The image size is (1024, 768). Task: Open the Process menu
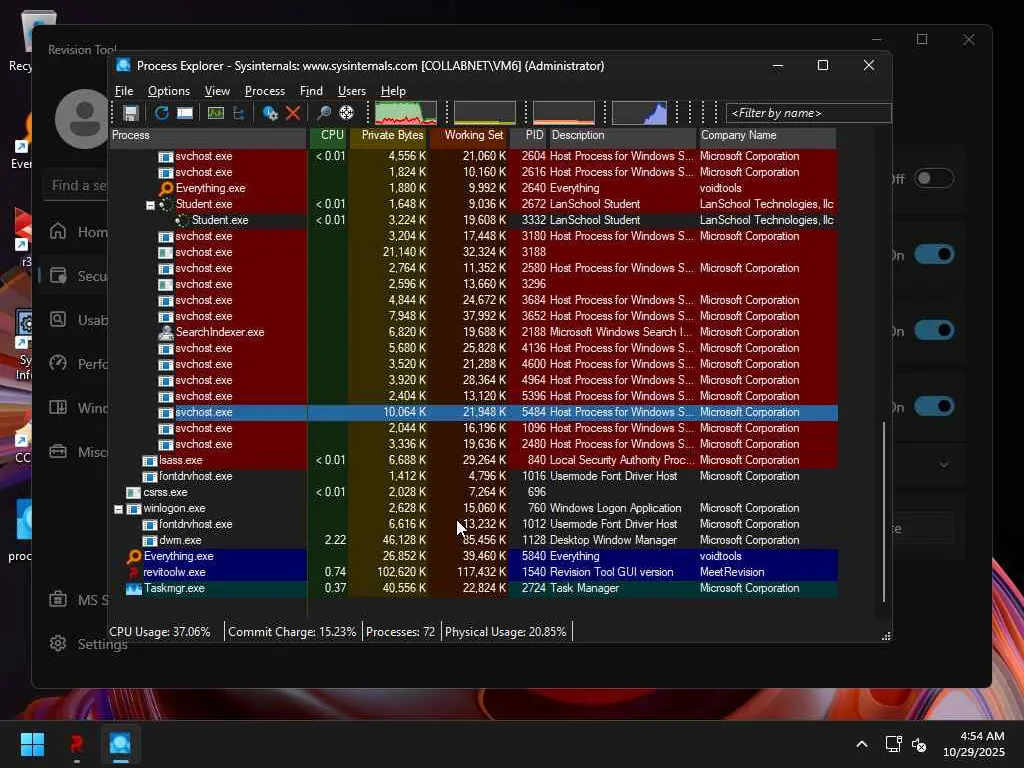(264, 91)
